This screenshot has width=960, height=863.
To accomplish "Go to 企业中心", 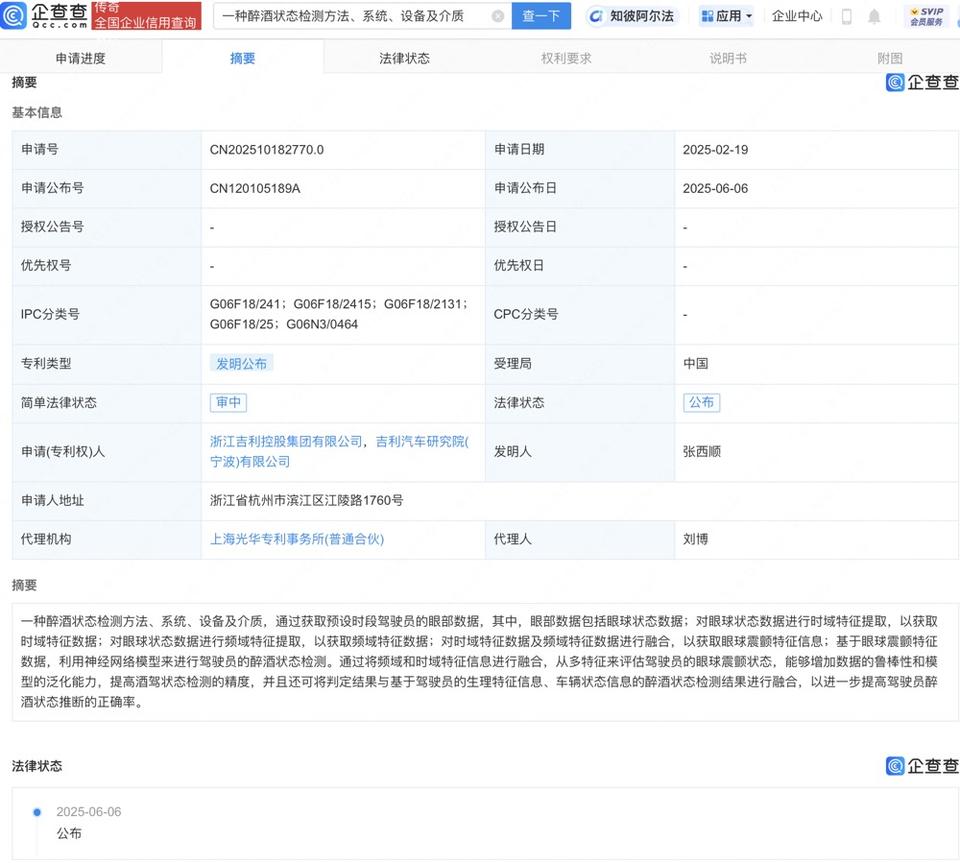I will click(x=797, y=17).
